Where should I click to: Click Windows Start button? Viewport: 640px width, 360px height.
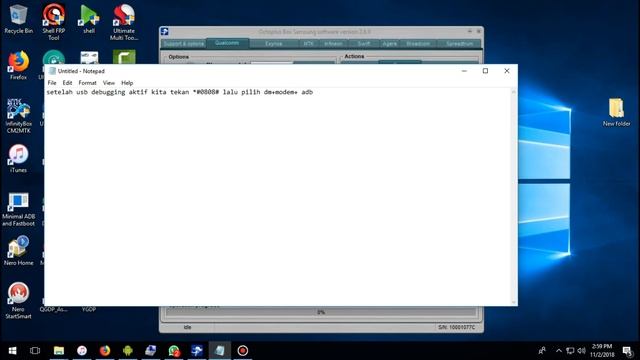tap(12, 351)
